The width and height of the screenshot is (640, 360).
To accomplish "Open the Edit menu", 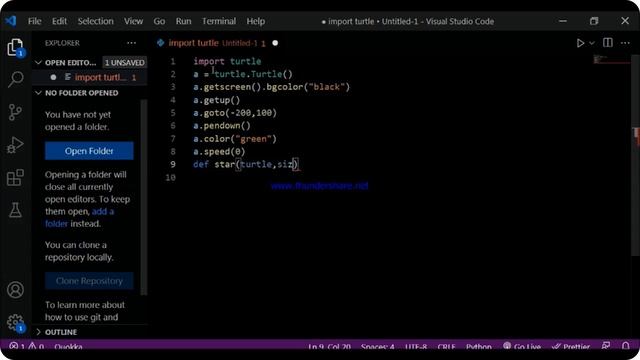I will 59,21.
